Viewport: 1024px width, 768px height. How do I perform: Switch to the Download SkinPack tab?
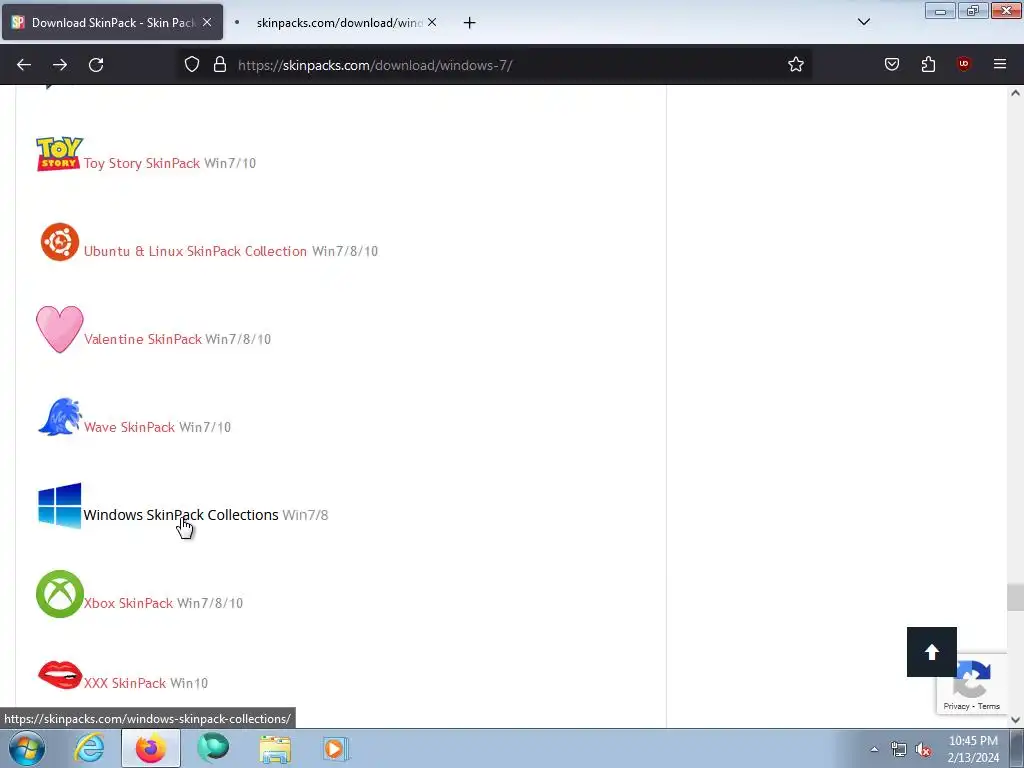[x=112, y=22]
